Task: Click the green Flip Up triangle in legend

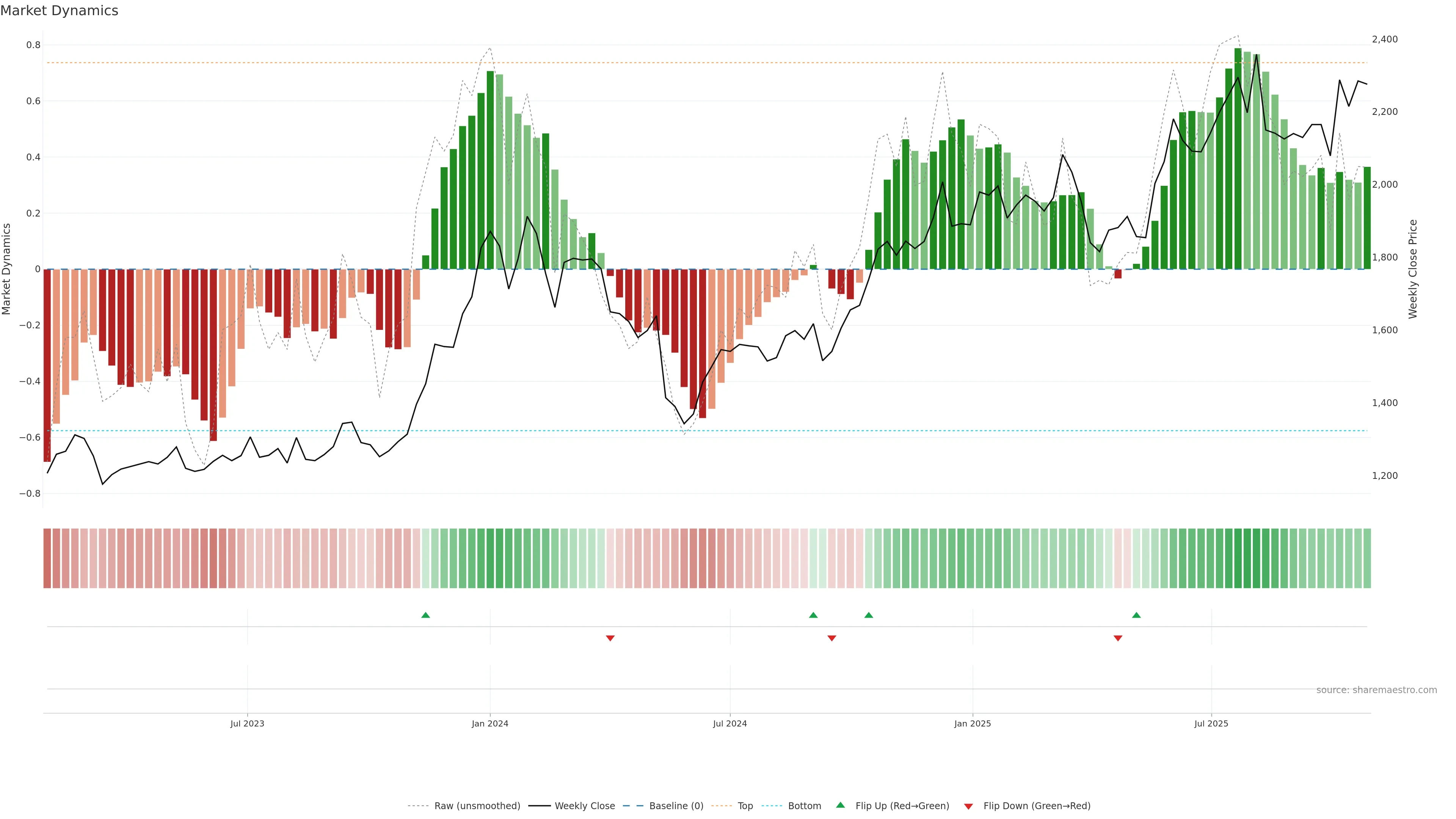Action: [841, 805]
